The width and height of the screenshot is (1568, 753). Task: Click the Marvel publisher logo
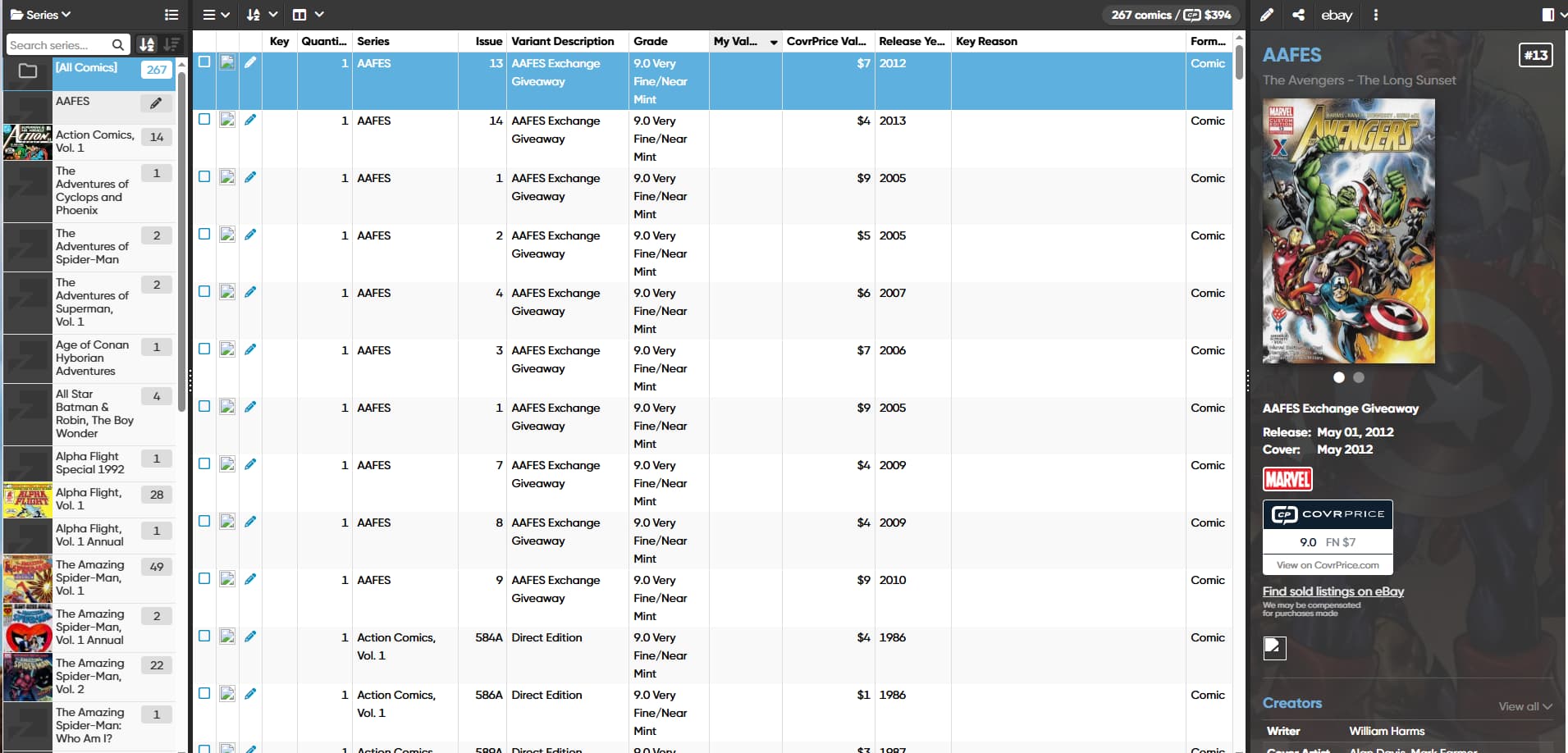[1287, 478]
